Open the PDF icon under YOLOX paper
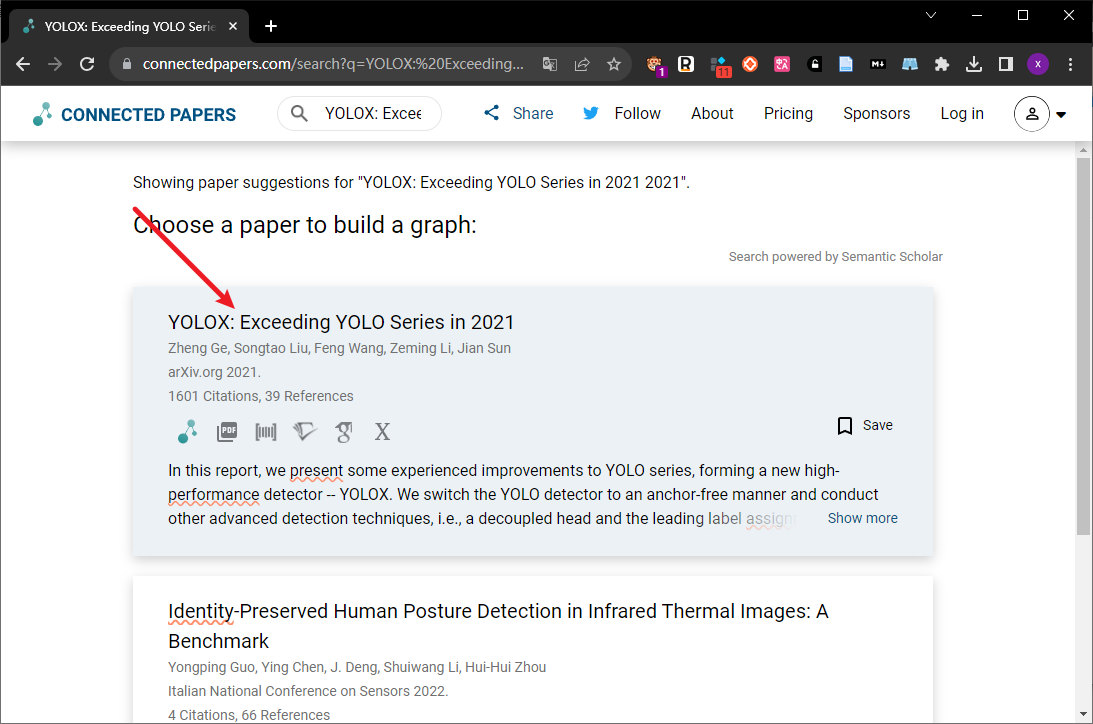Viewport: 1093px width, 724px height. pyautogui.click(x=226, y=431)
